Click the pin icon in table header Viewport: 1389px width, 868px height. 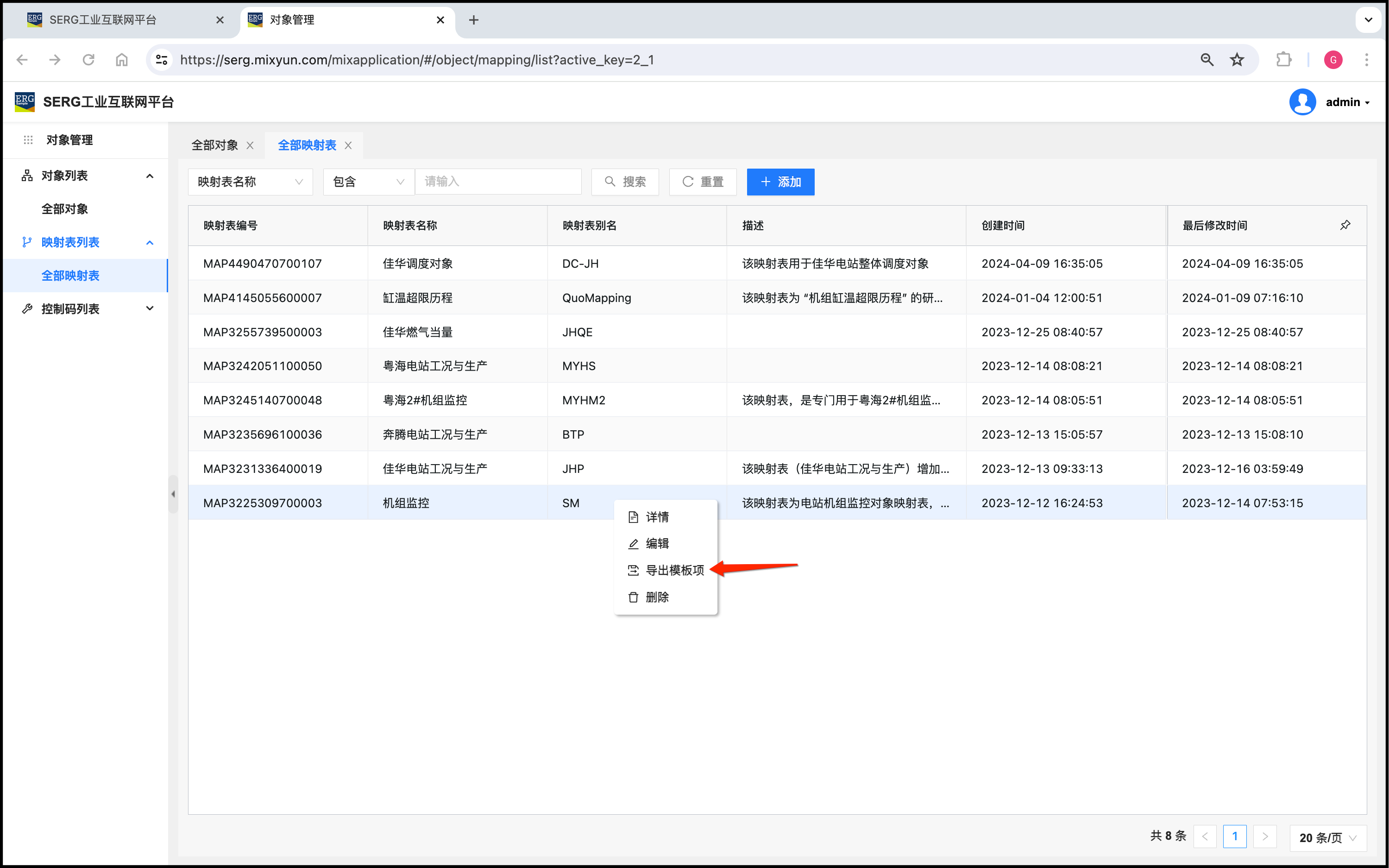tap(1345, 225)
